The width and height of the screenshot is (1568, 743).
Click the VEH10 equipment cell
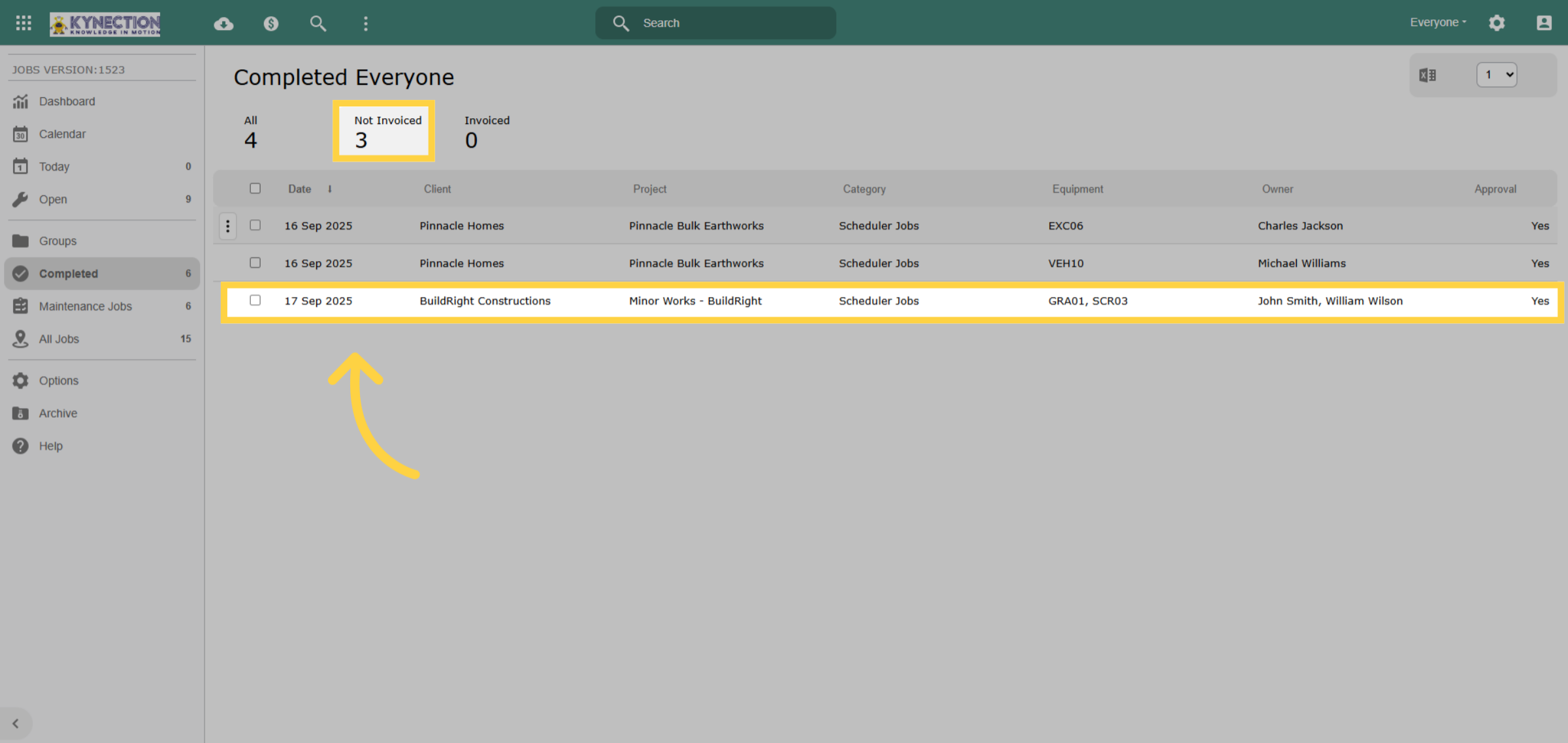(x=1066, y=263)
